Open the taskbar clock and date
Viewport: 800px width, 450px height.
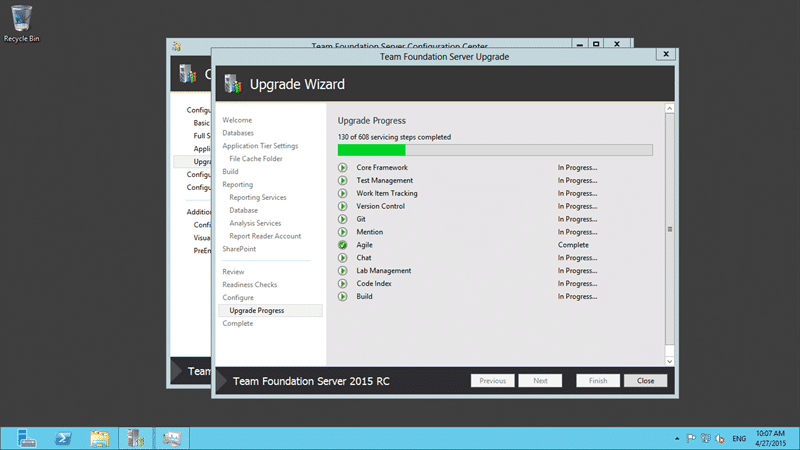tap(770, 438)
